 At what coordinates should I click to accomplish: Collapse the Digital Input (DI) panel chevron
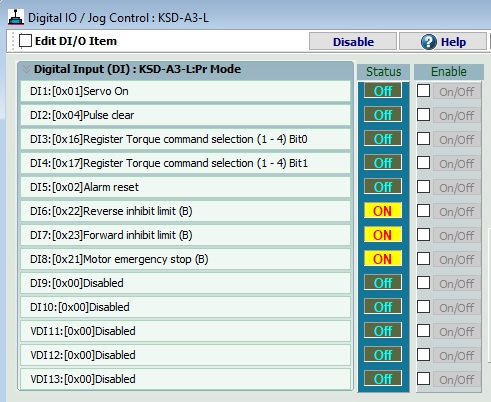(x=26, y=70)
